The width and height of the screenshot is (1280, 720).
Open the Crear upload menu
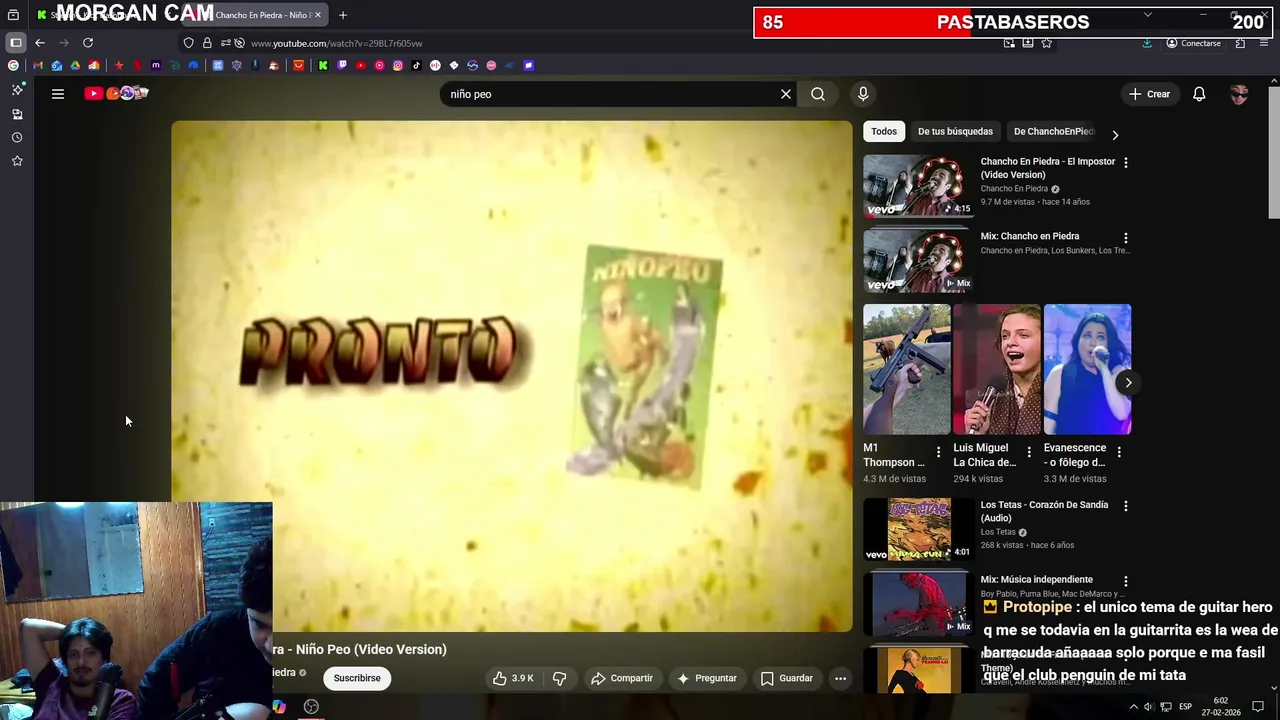(x=1150, y=94)
